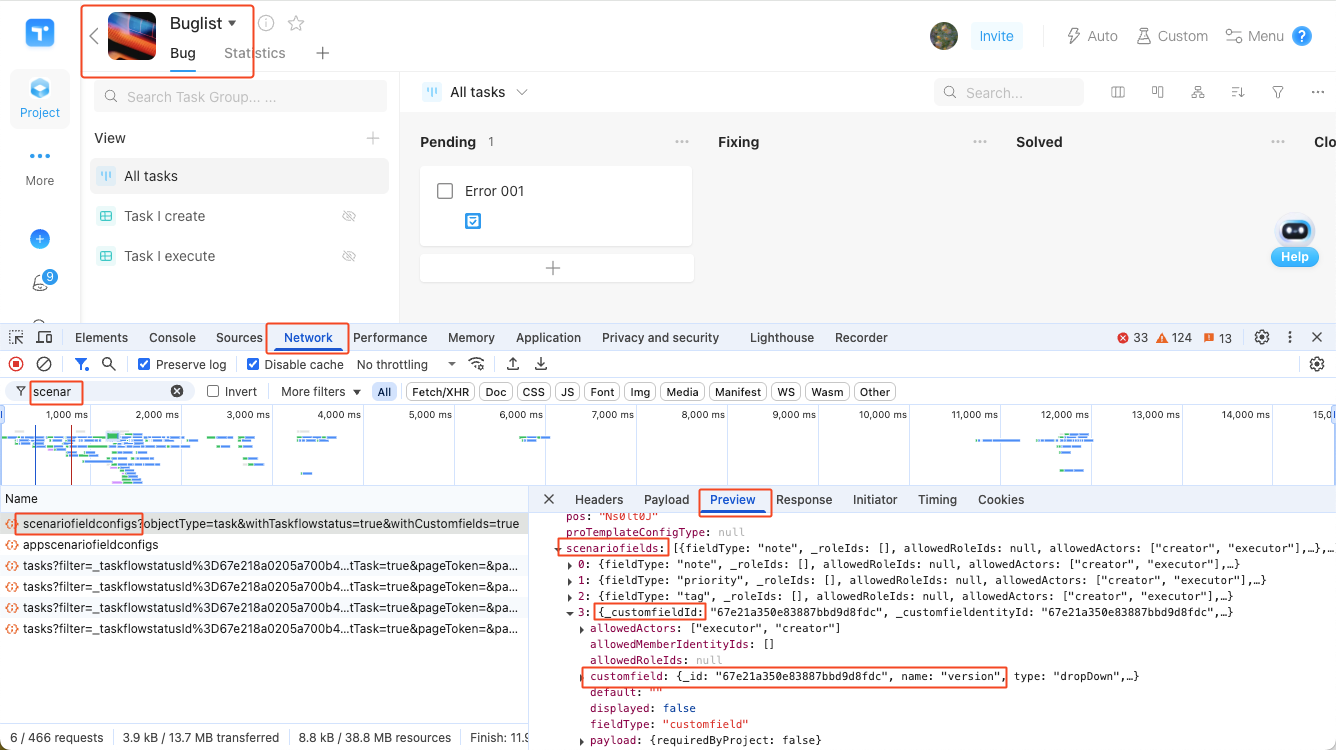Clear the scenar filter text

[177, 392]
